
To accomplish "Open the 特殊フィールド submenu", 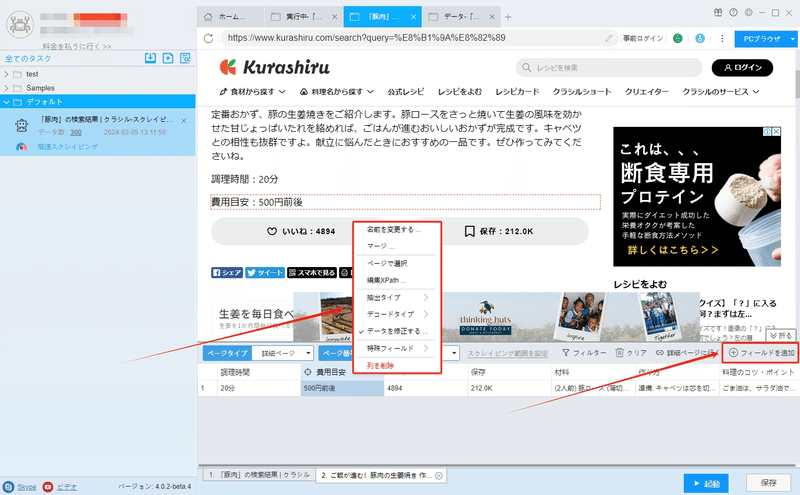I will click(396, 349).
